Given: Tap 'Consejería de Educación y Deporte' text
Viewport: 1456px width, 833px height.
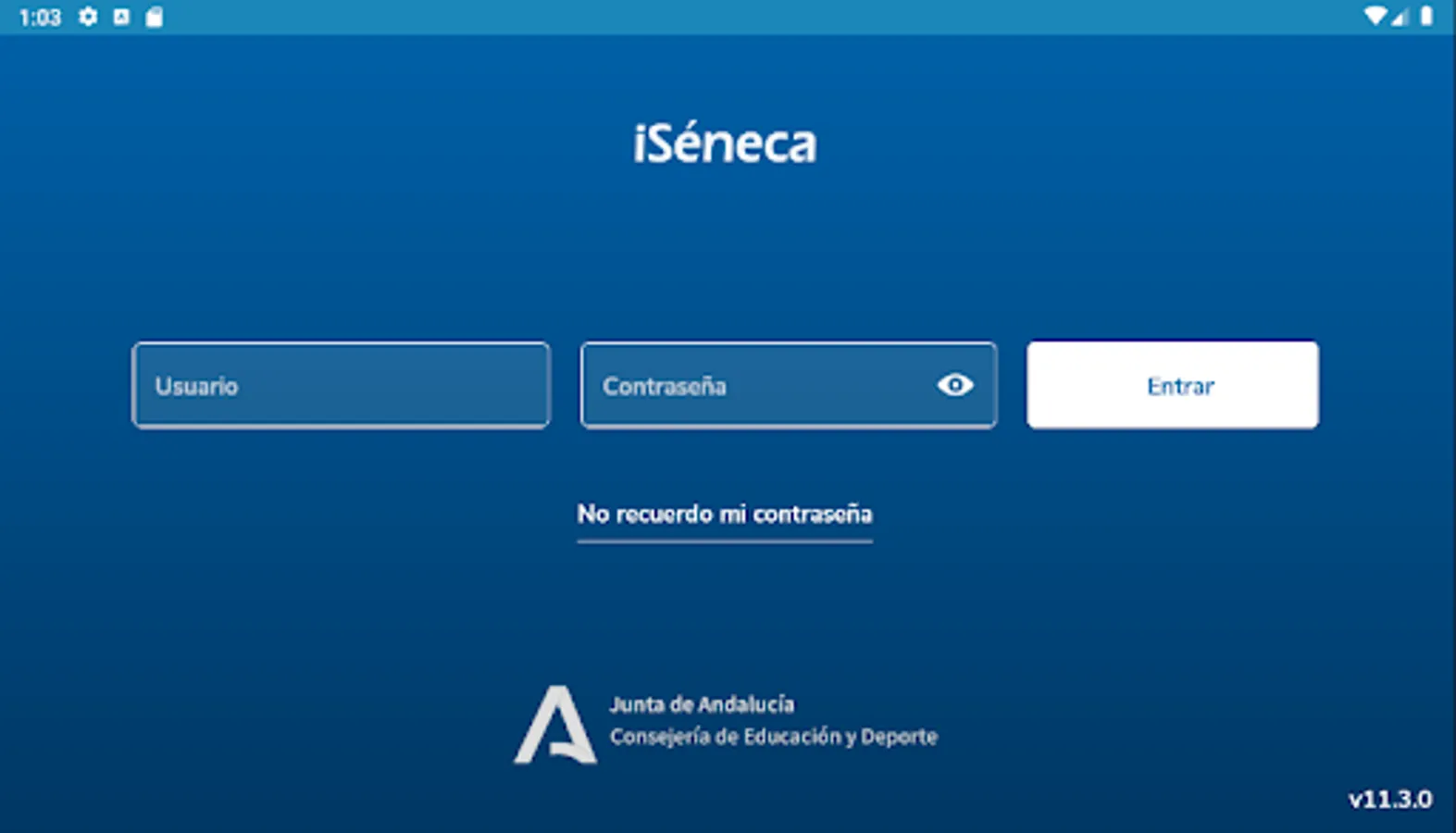Looking at the screenshot, I should pyautogui.click(x=774, y=737).
